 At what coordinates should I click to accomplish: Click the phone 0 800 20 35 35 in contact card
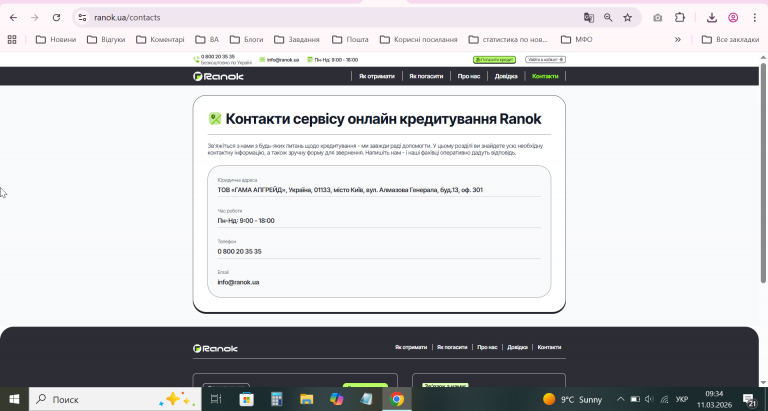click(240, 251)
